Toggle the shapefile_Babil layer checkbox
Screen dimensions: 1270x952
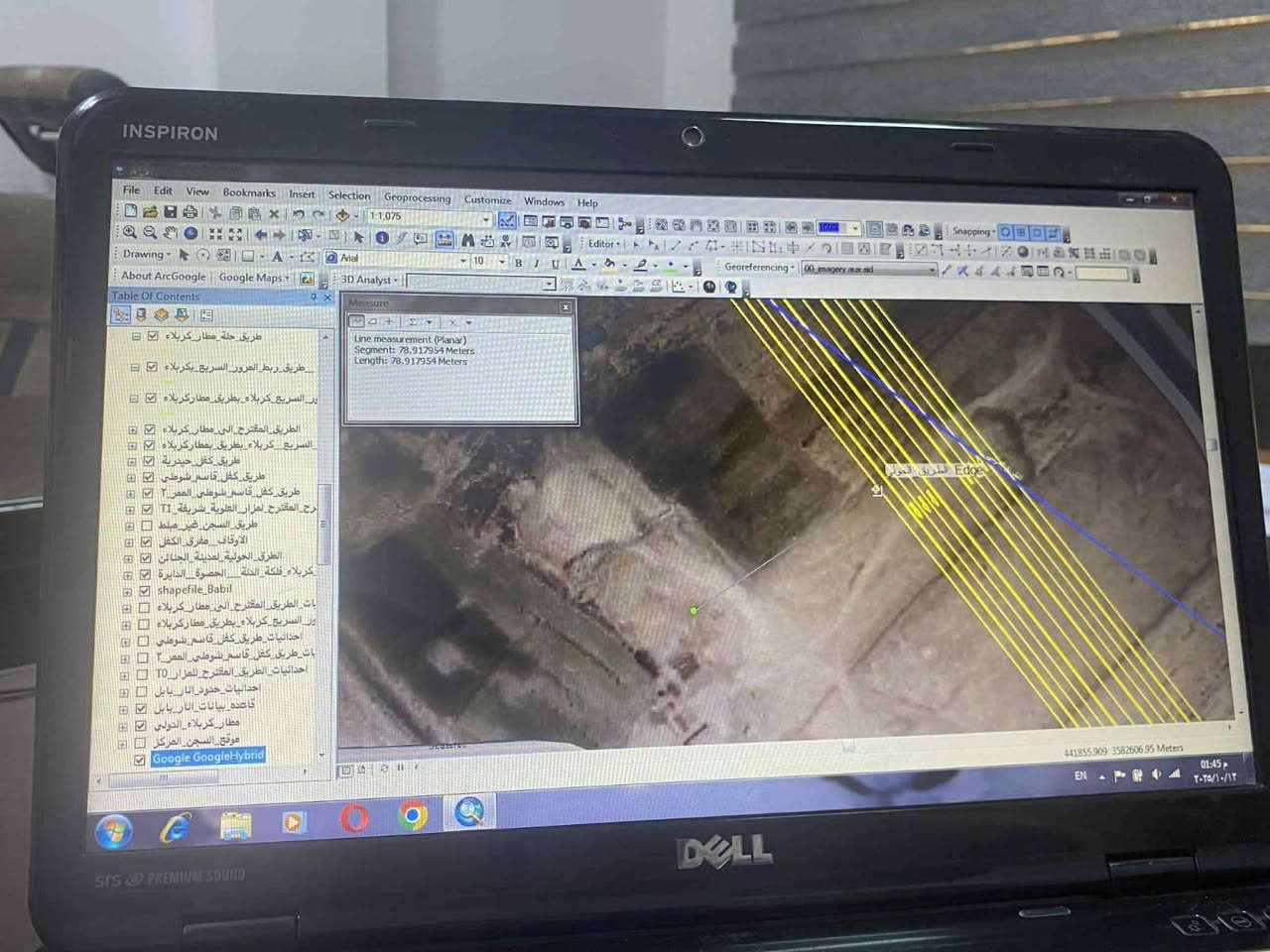tap(145, 590)
